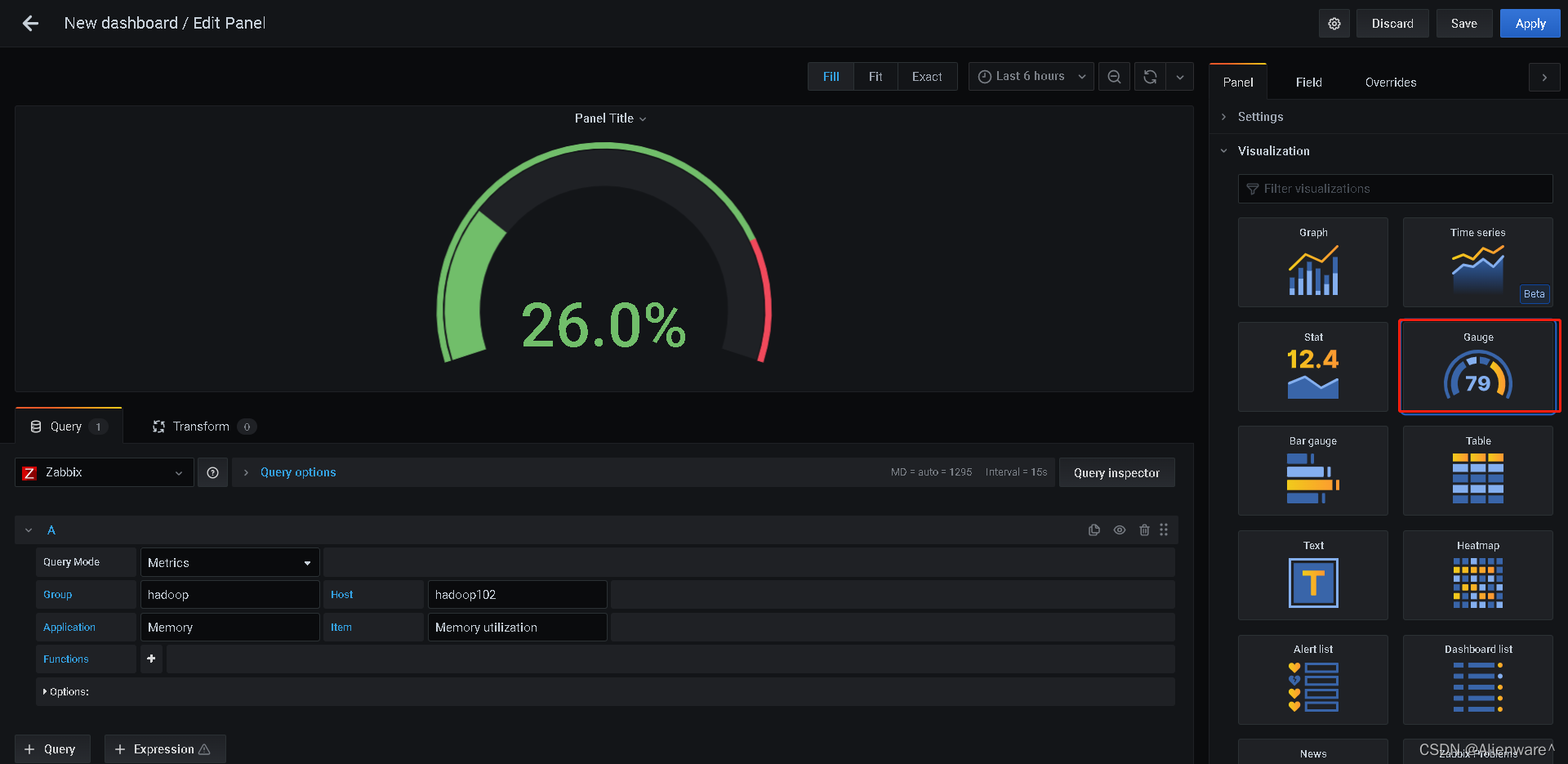Collapse query A row chevron
Screen dimensions: 1568x764
pyautogui.click(x=29, y=530)
